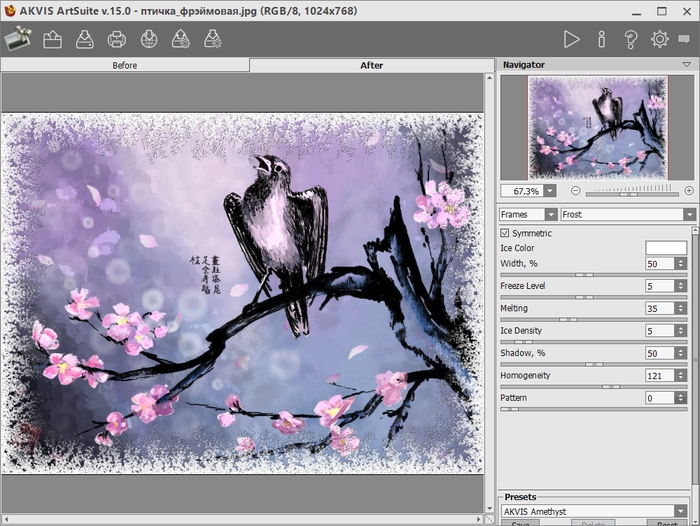The image size is (700, 526).
Task: Open the help question mark
Action: (x=630, y=39)
